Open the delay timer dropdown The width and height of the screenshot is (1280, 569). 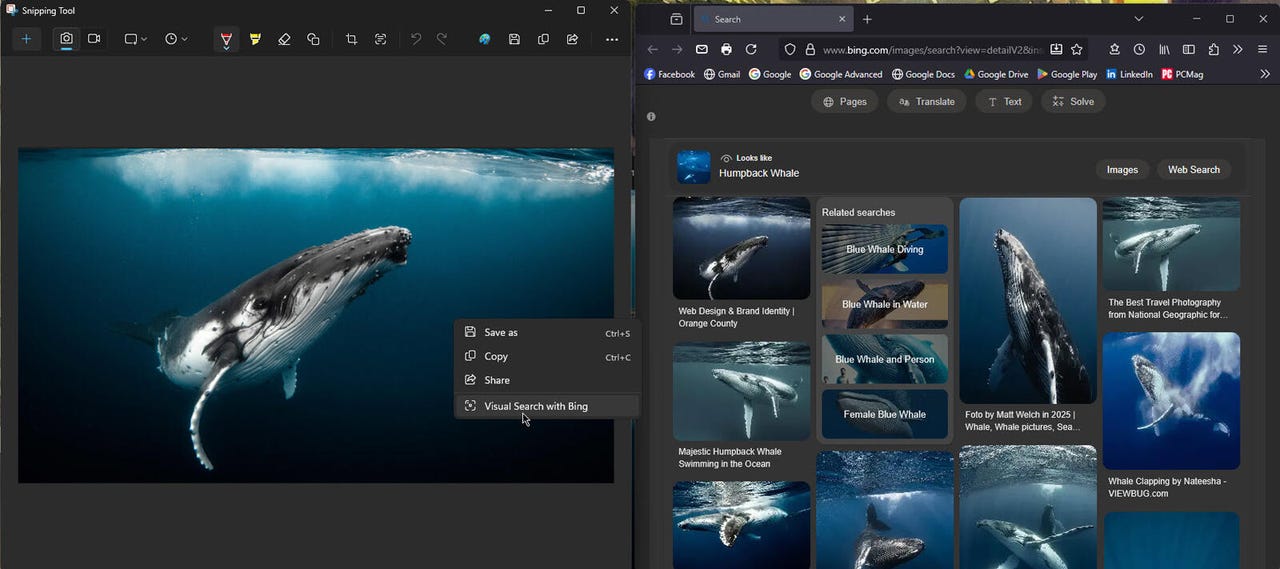pos(176,39)
